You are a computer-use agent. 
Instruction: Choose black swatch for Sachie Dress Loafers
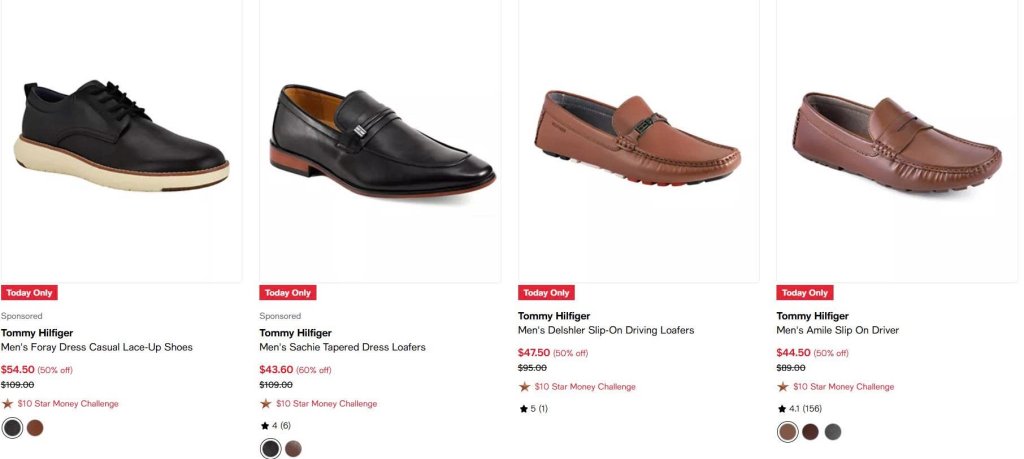coord(270,449)
